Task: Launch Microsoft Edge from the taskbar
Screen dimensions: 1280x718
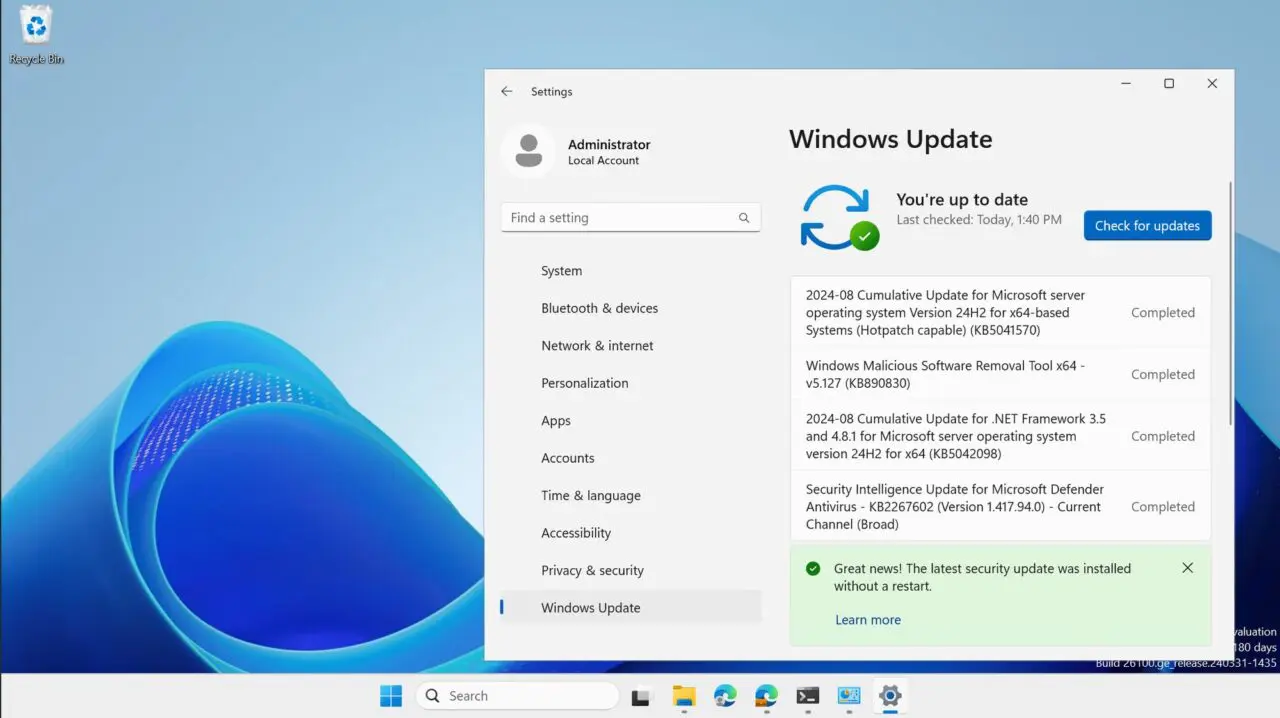Action: [x=724, y=695]
